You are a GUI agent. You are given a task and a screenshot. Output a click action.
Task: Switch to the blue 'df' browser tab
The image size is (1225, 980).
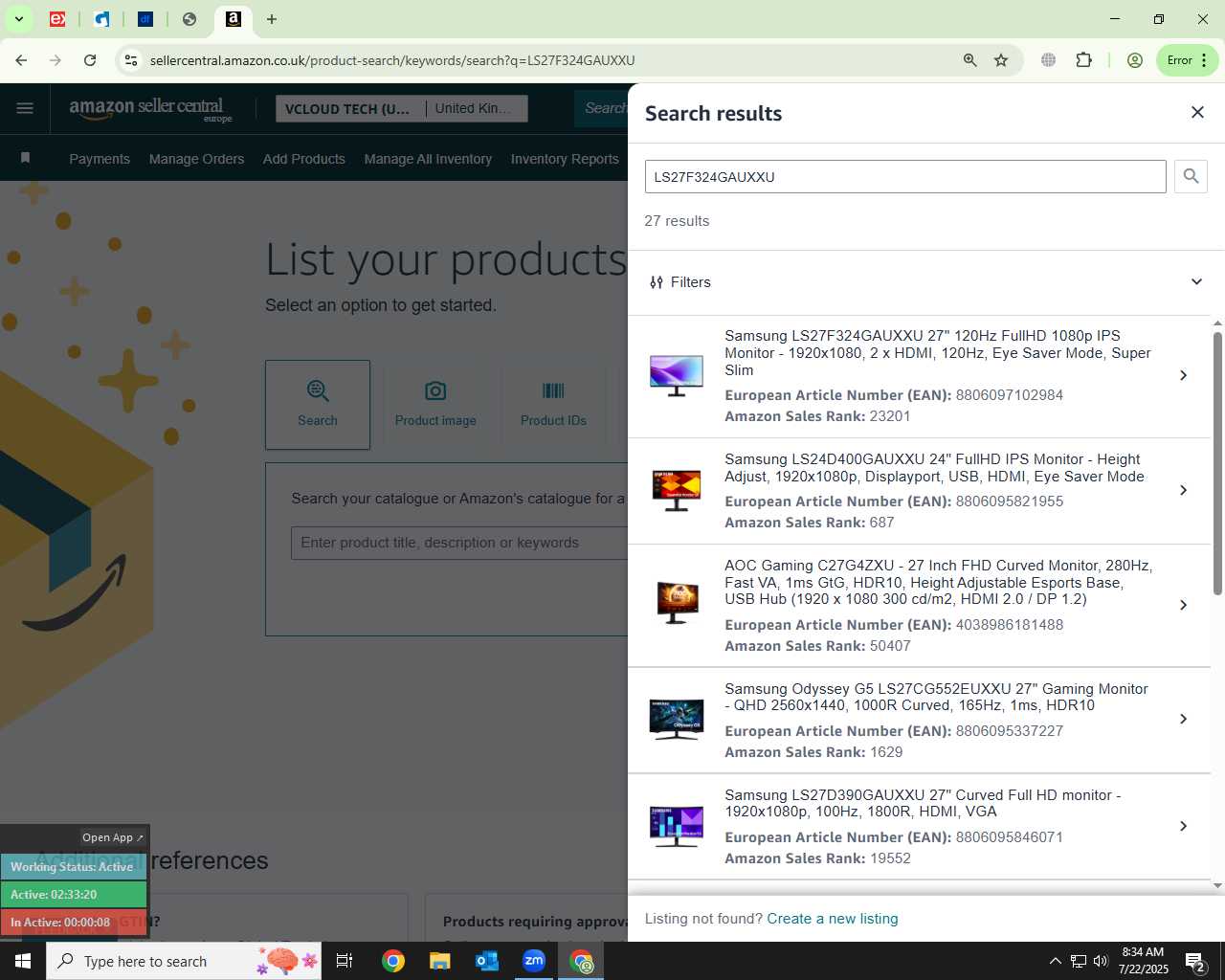click(145, 19)
